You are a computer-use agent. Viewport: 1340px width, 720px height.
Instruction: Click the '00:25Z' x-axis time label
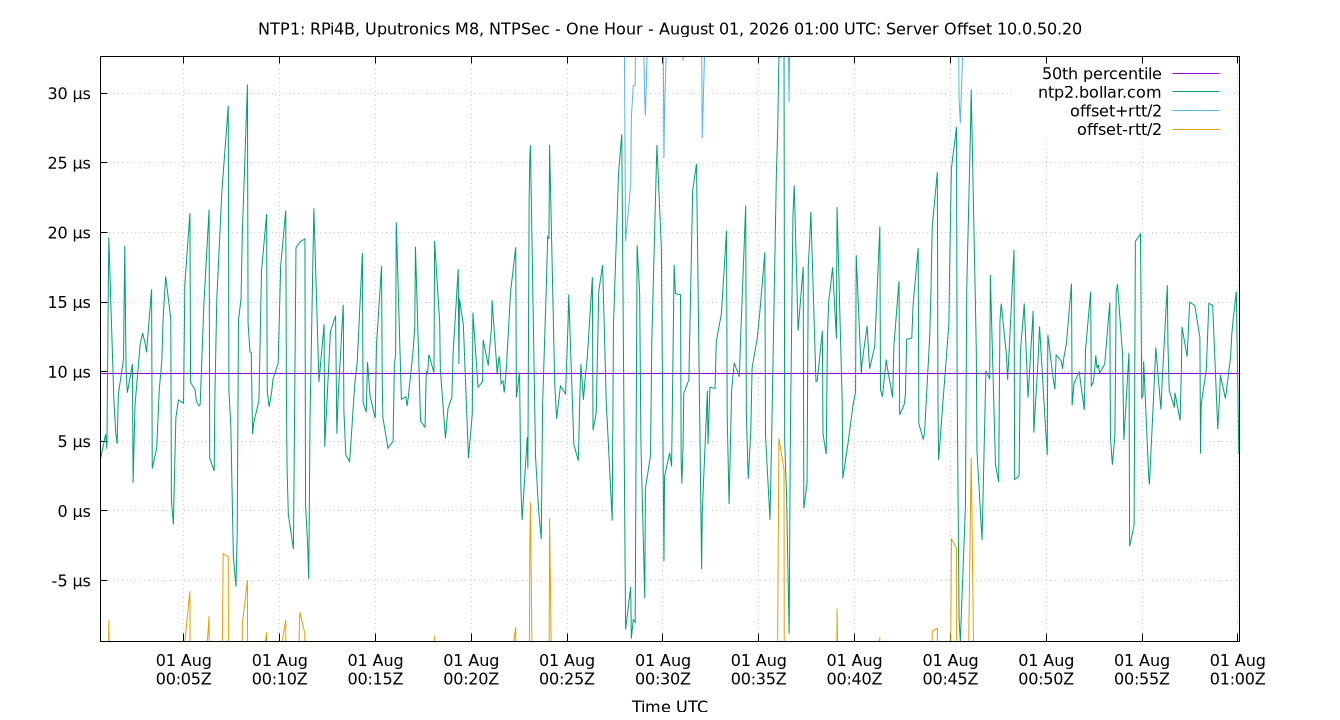point(567,679)
